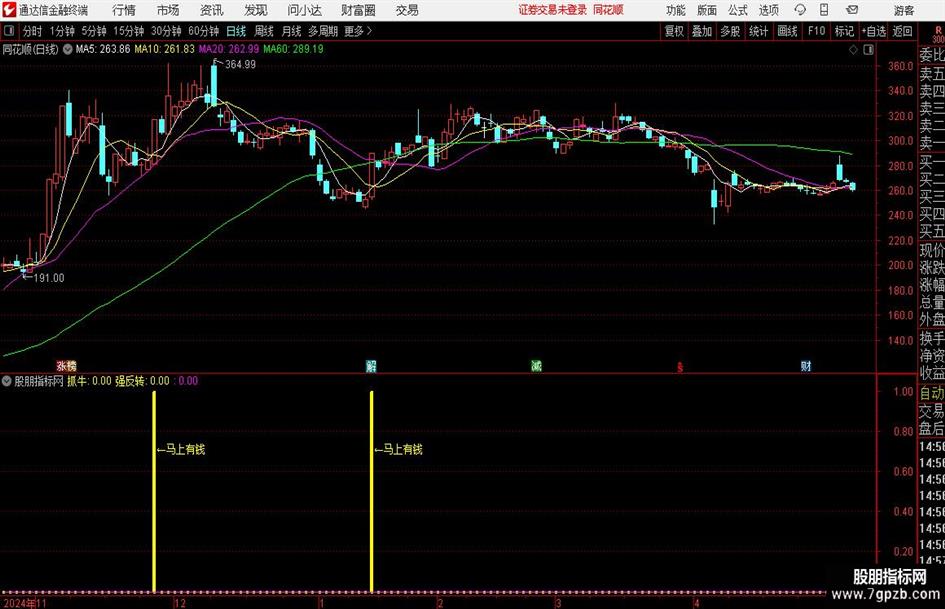Click the 364.99 high price label
Image resolution: width=945 pixels, height=609 pixels.
(240, 65)
